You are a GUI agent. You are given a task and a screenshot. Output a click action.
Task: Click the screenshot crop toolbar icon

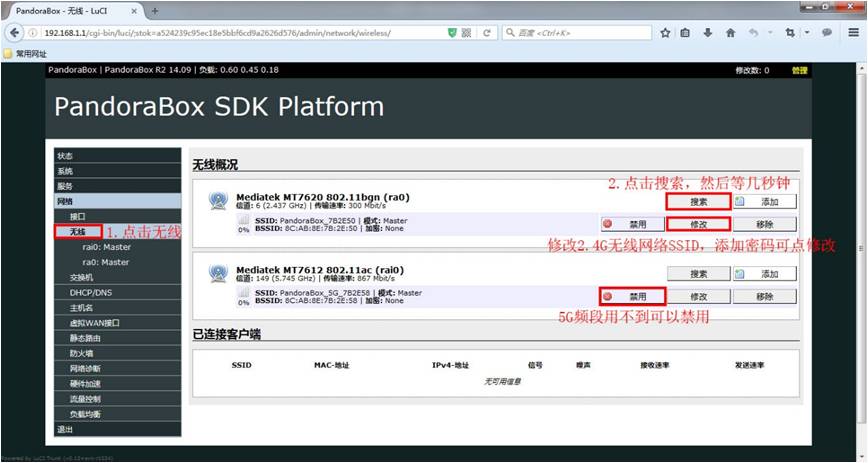[x=790, y=33]
